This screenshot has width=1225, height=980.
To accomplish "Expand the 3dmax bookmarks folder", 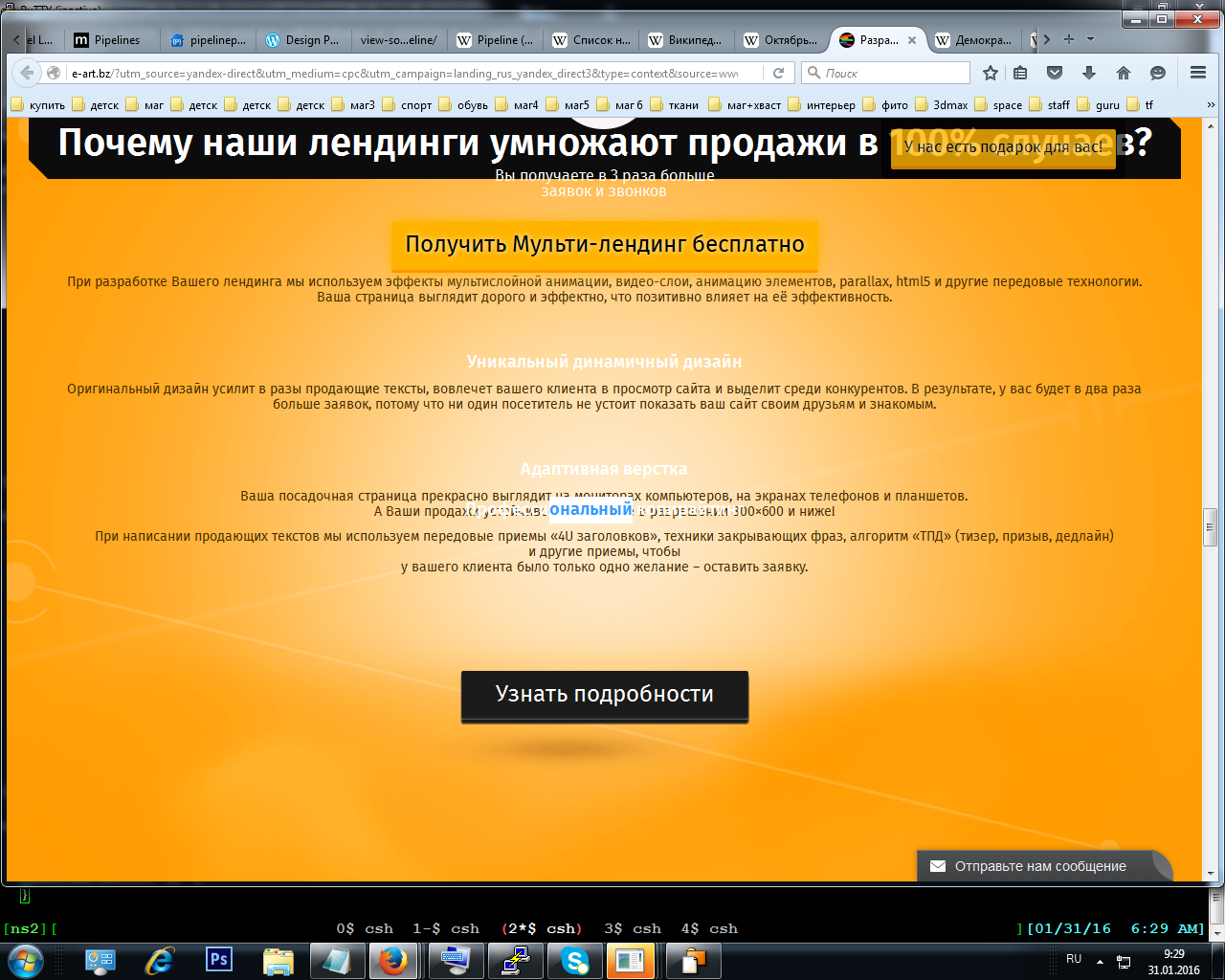I will 942,105.
